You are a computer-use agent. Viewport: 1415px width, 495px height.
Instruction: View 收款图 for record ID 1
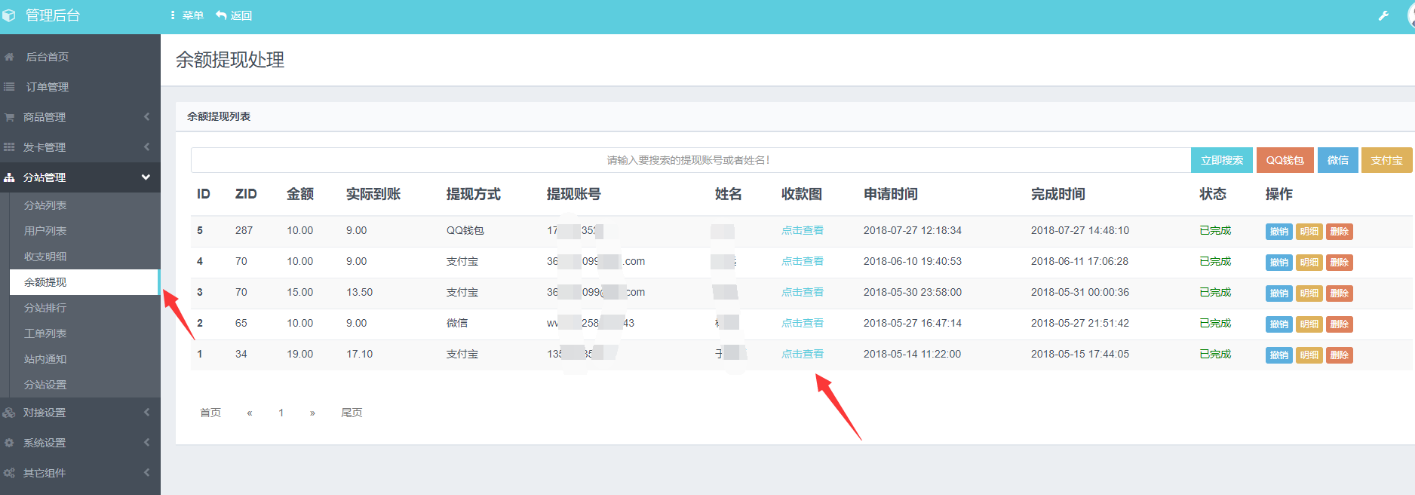point(802,354)
